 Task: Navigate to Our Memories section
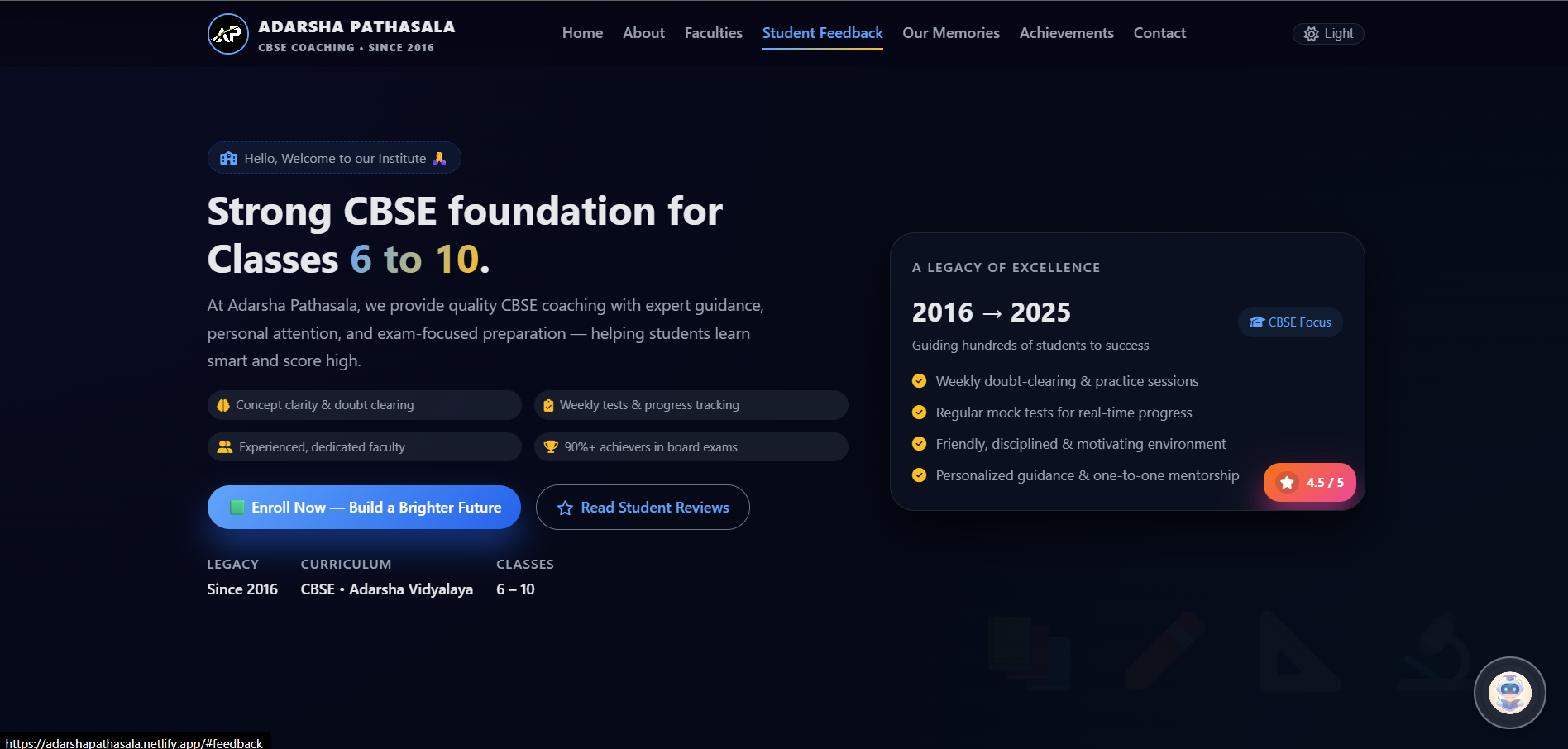(x=951, y=33)
